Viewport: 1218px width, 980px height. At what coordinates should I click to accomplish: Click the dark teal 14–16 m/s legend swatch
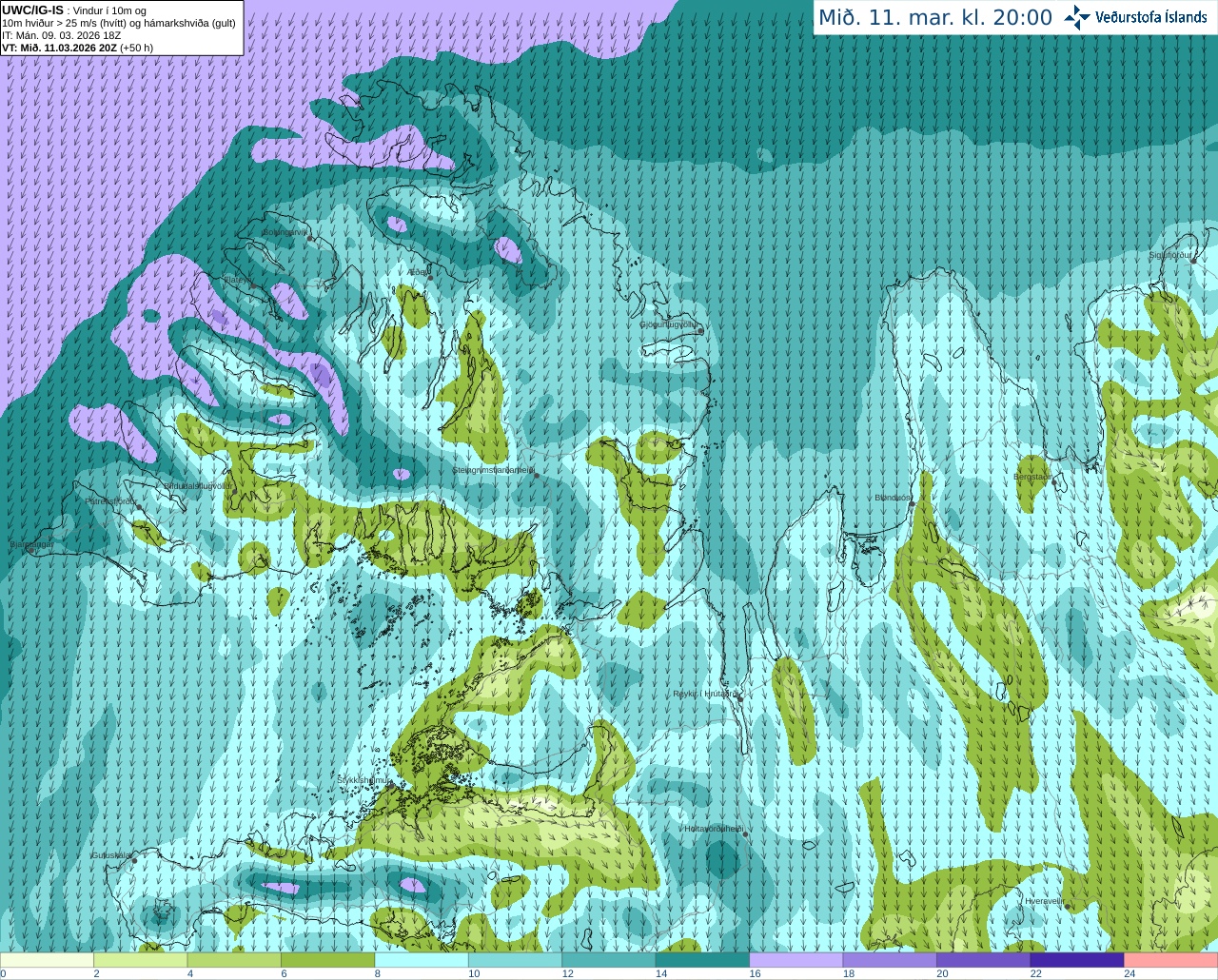[x=702, y=960]
